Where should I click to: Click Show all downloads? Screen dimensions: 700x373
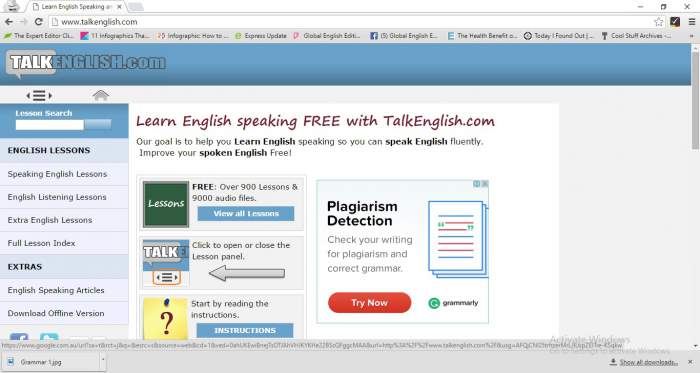click(644, 362)
